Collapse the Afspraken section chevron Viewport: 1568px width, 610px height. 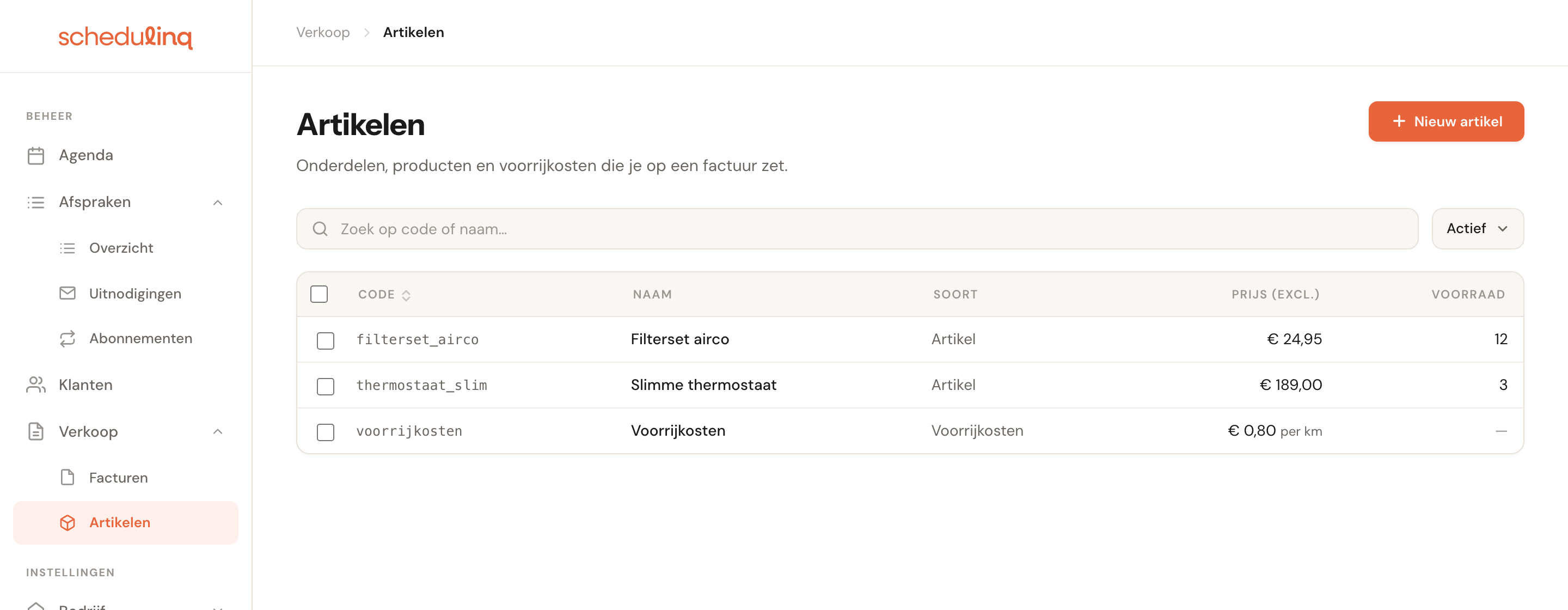218,203
